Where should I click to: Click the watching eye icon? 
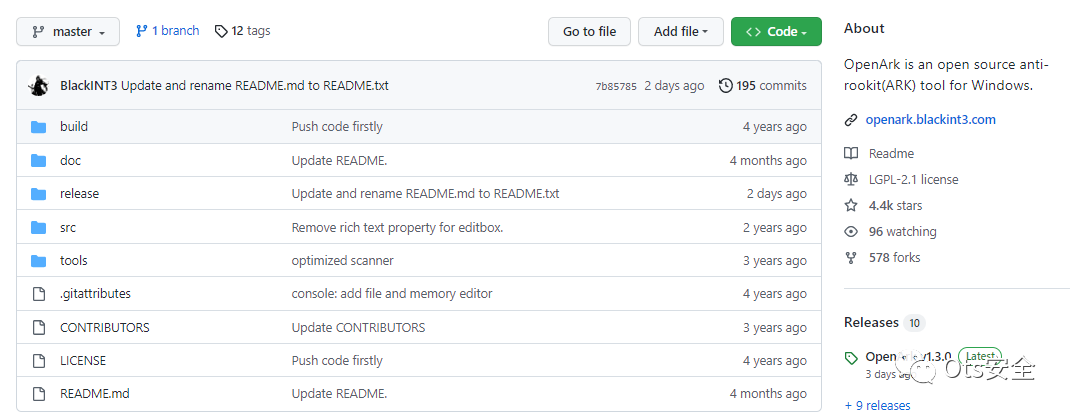tap(850, 231)
